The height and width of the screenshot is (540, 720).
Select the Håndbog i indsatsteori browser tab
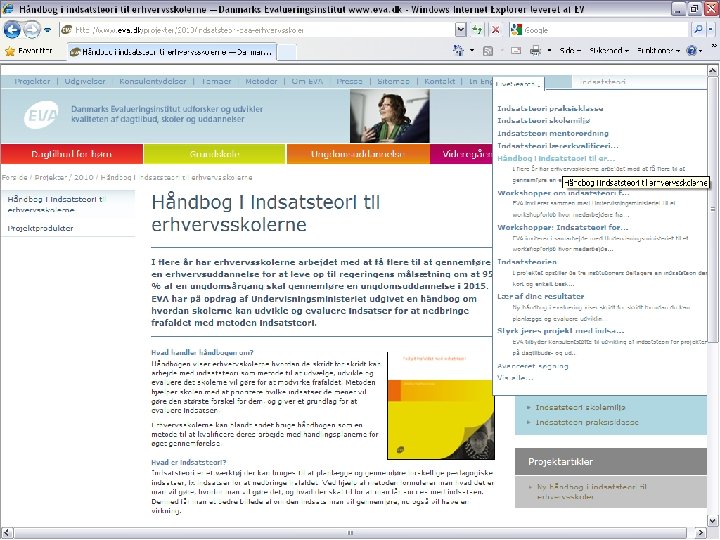pos(172,52)
